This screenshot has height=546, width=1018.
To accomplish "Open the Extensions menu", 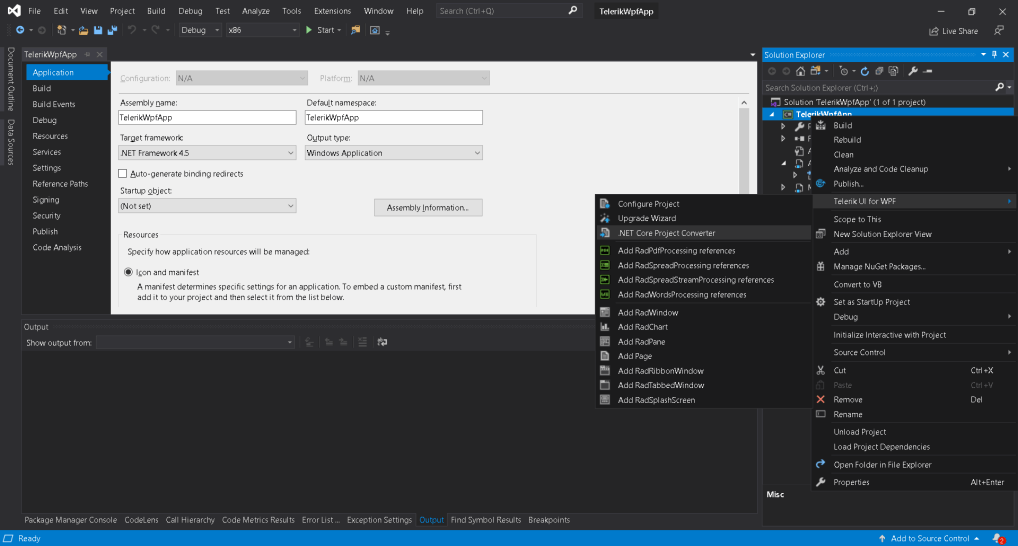I will pos(332,11).
